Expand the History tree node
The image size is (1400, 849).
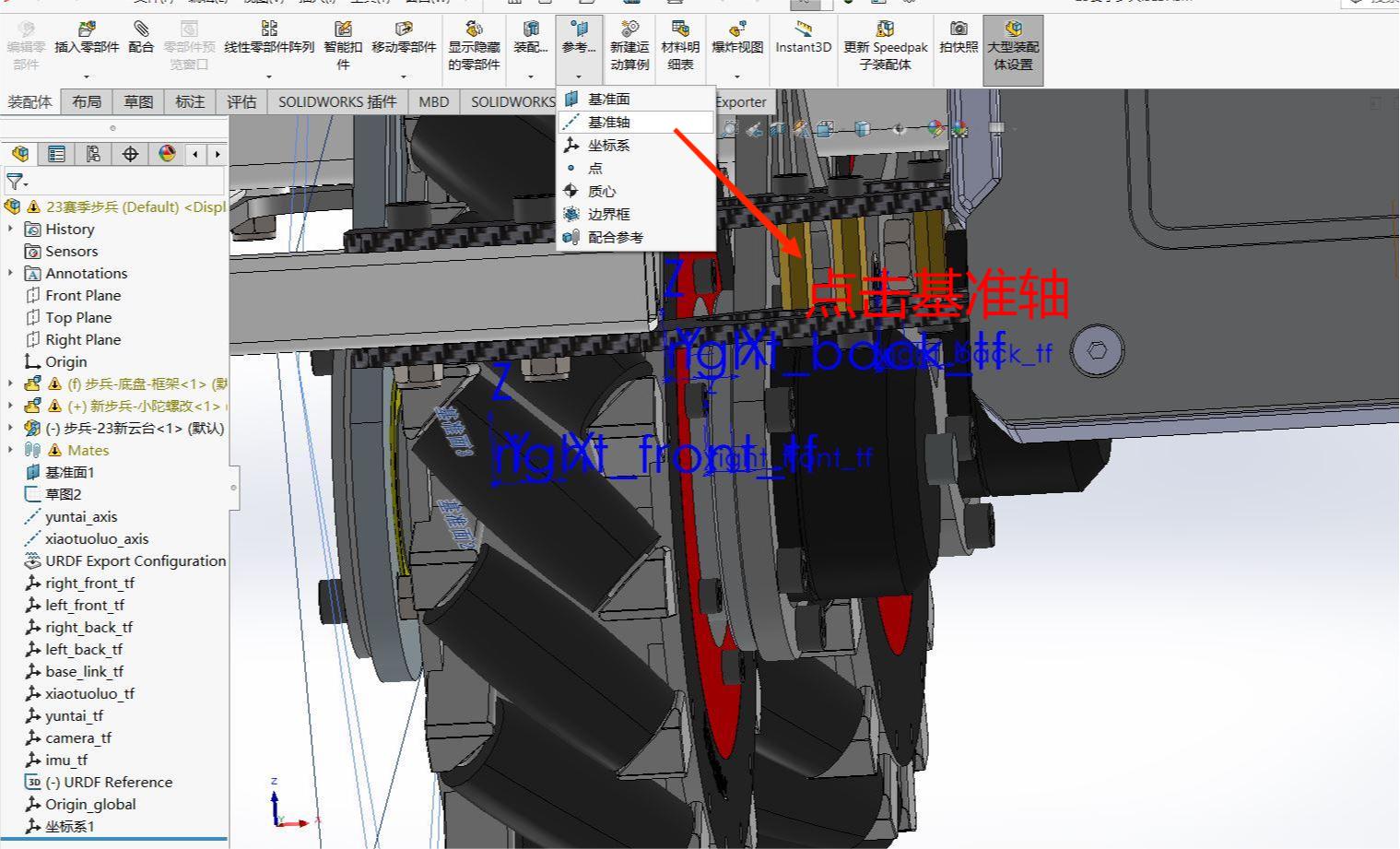11,229
